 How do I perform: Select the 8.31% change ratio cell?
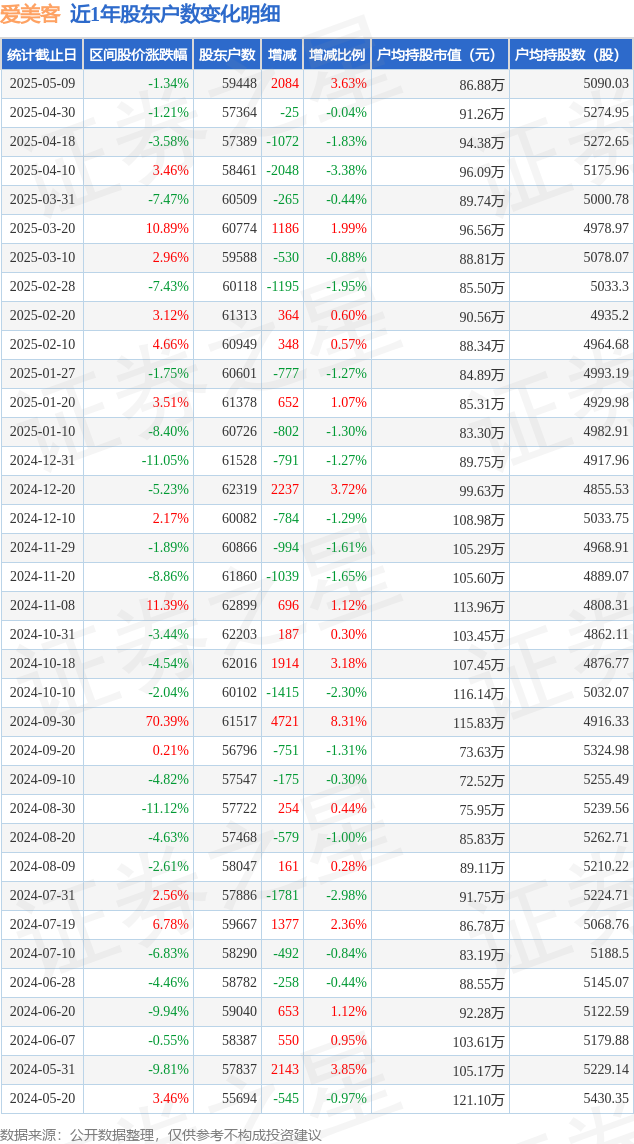pos(348,722)
